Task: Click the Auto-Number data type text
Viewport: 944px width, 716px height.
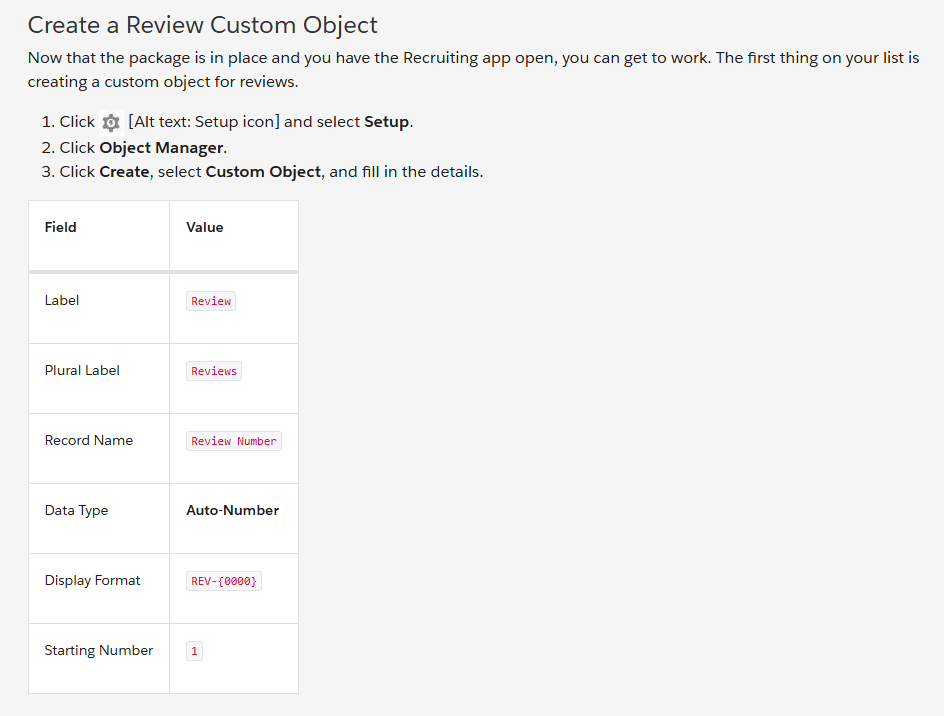Action: tap(232, 511)
